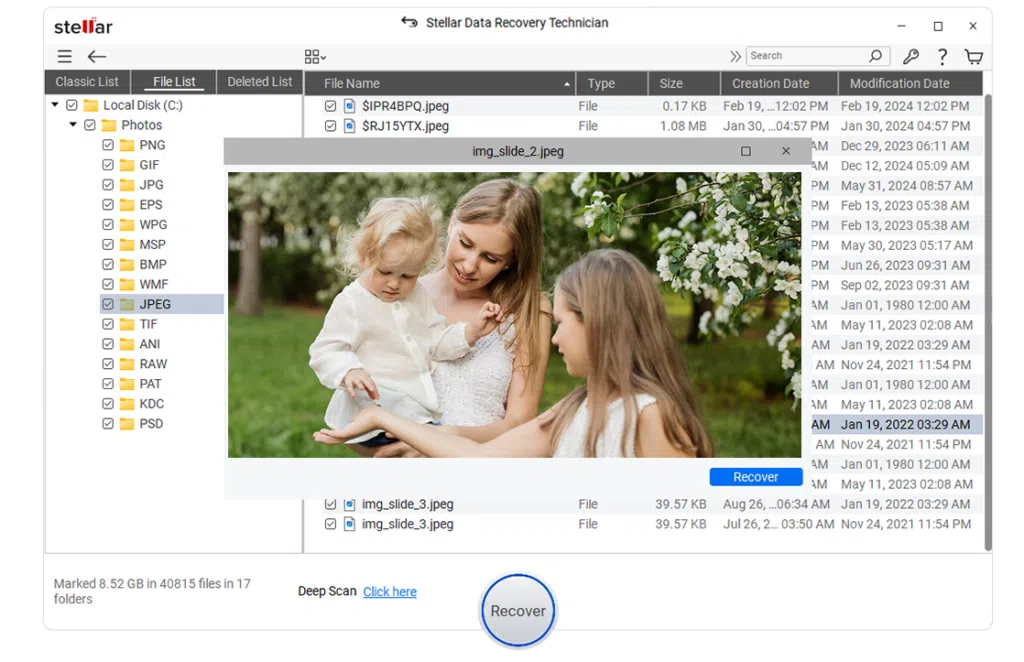
Task: Click the Stellar logo
Action: (x=83, y=26)
